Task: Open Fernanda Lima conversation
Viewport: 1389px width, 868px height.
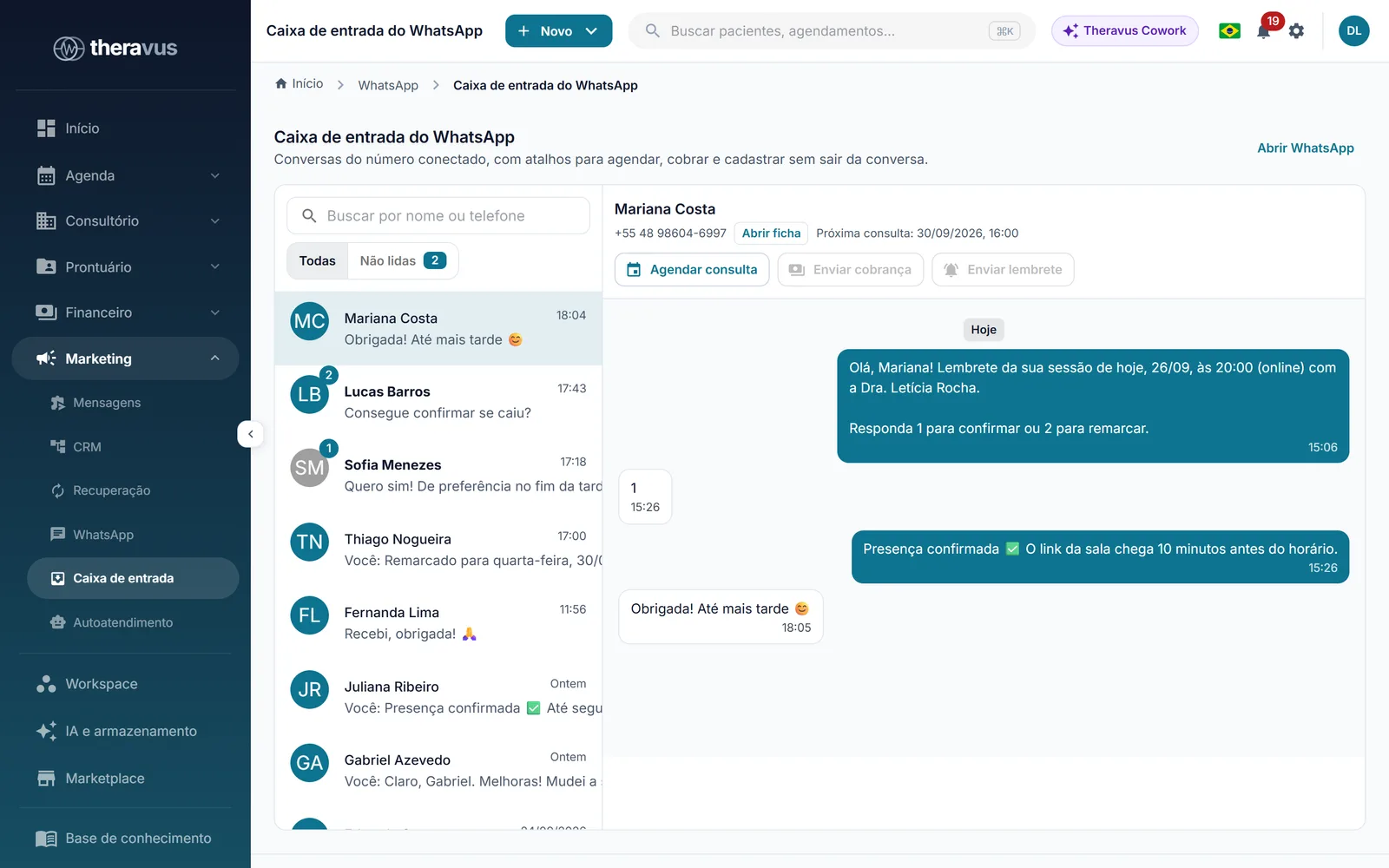Action: 438,622
